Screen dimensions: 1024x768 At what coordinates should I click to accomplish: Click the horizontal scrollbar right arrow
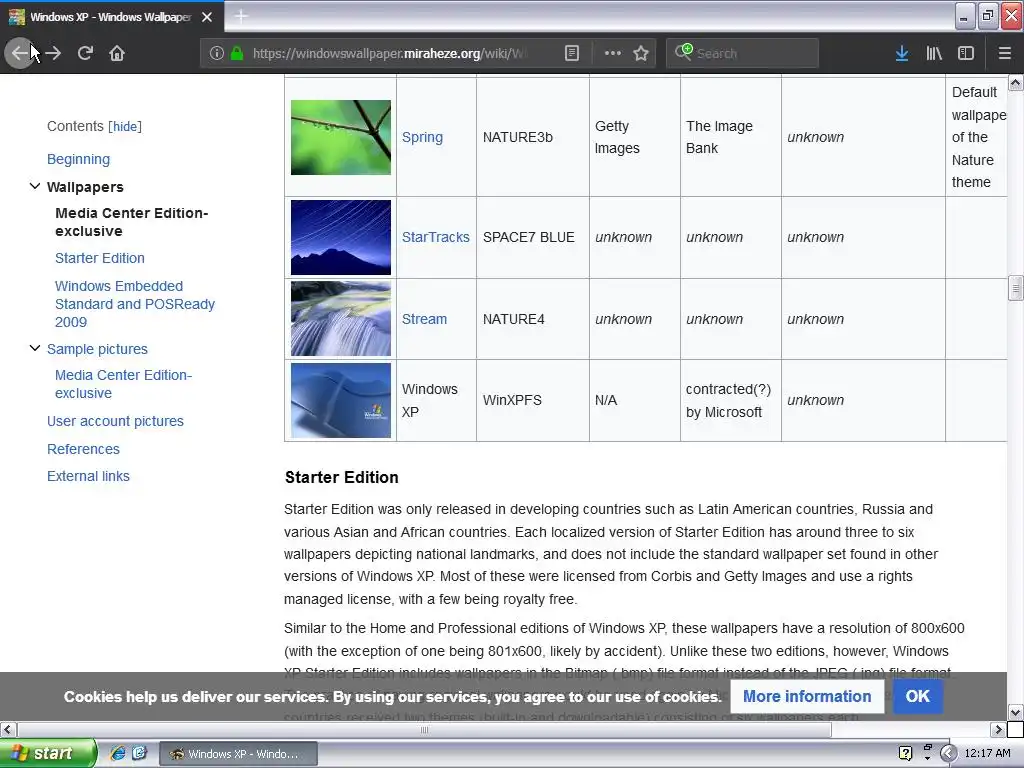pos(998,729)
